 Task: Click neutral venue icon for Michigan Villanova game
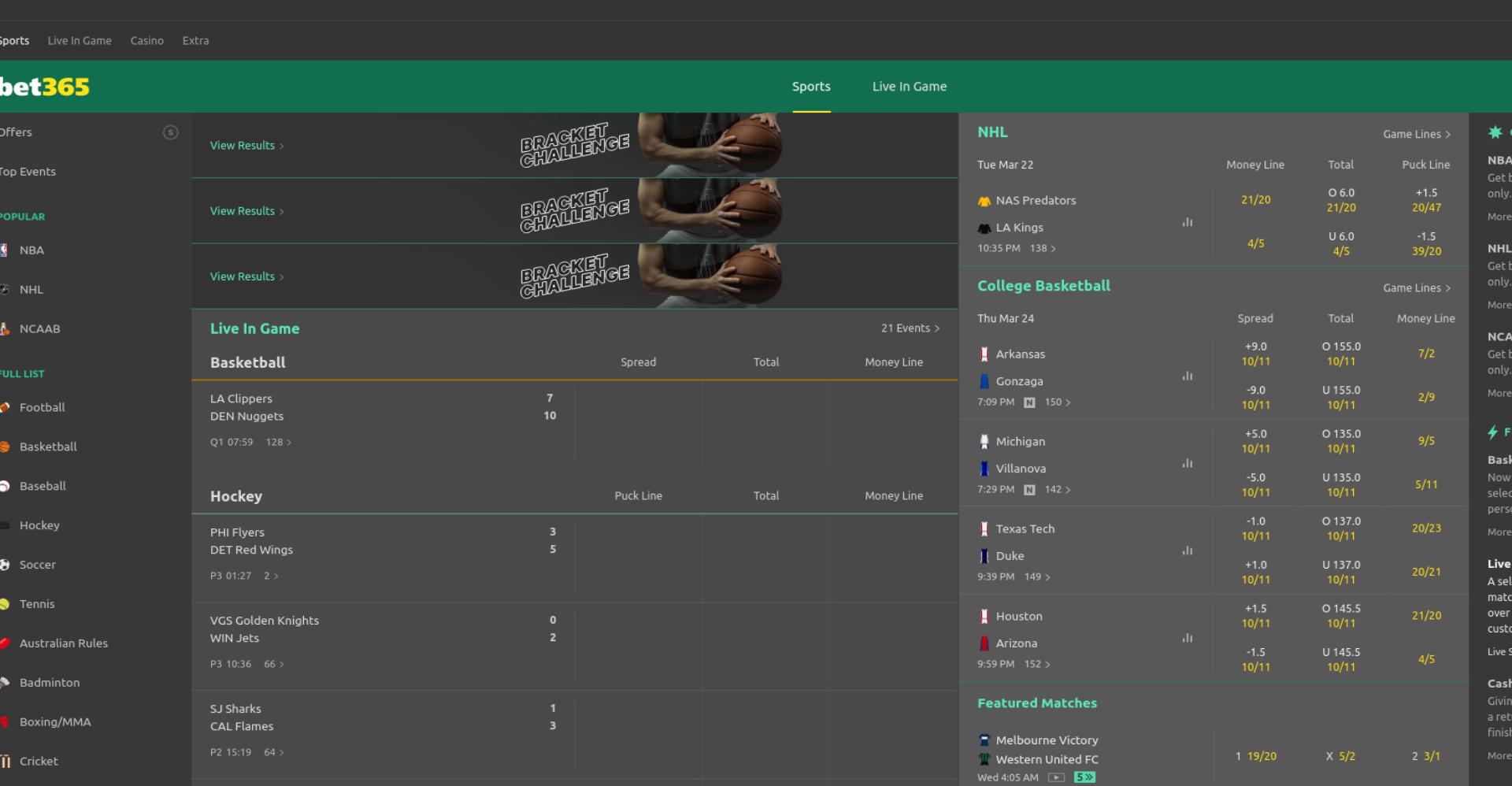click(x=1029, y=490)
